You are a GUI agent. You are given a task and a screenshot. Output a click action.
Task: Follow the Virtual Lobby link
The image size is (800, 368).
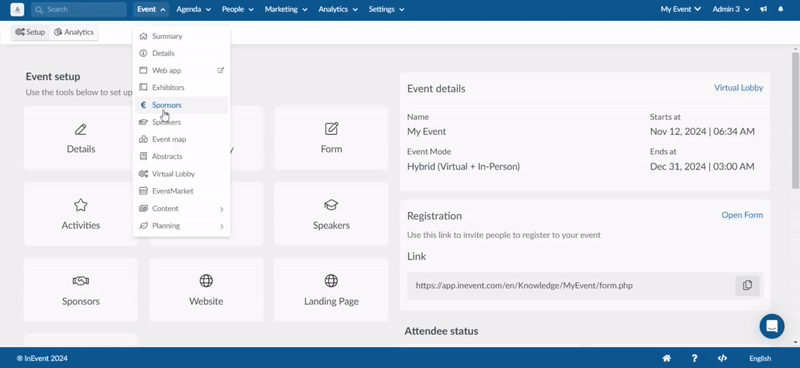[738, 88]
